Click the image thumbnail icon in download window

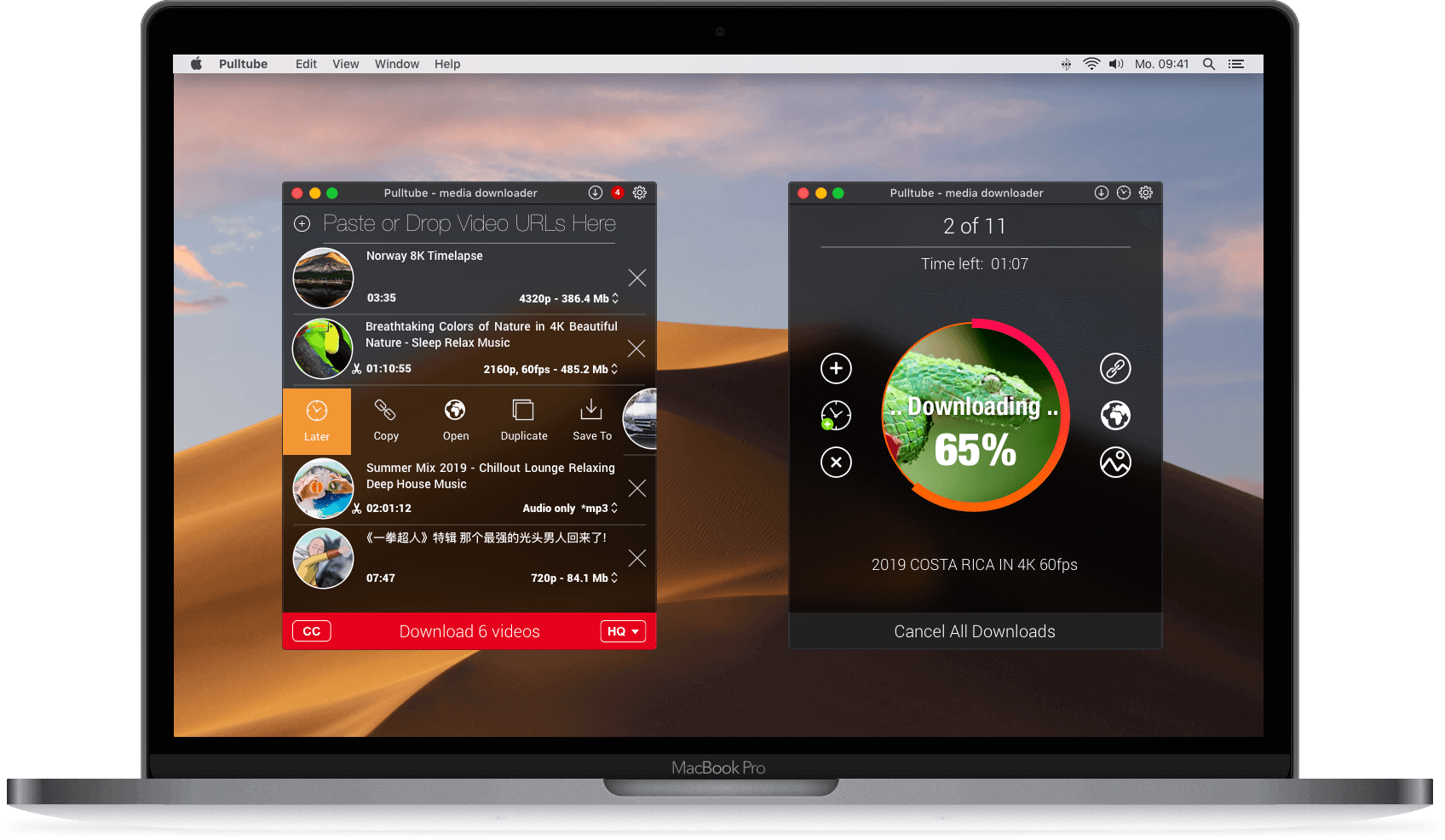1115,462
